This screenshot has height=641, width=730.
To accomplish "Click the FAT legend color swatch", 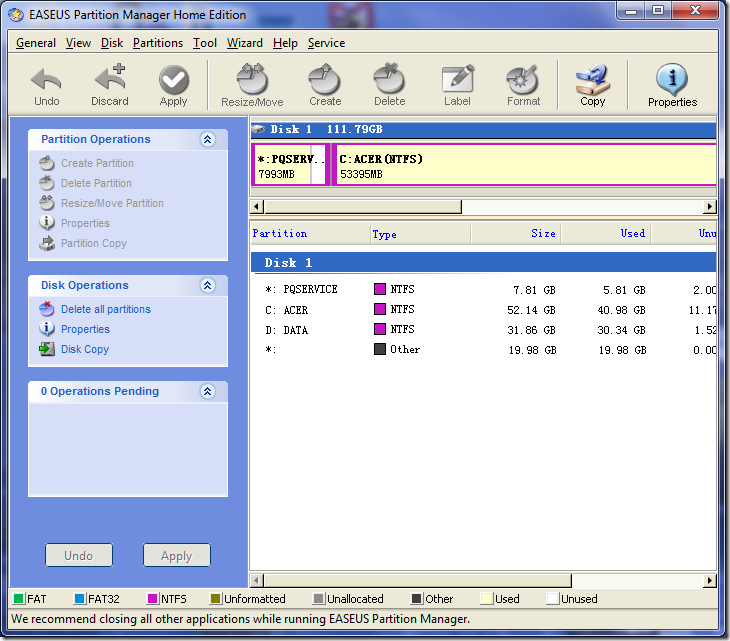I will 19,599.
